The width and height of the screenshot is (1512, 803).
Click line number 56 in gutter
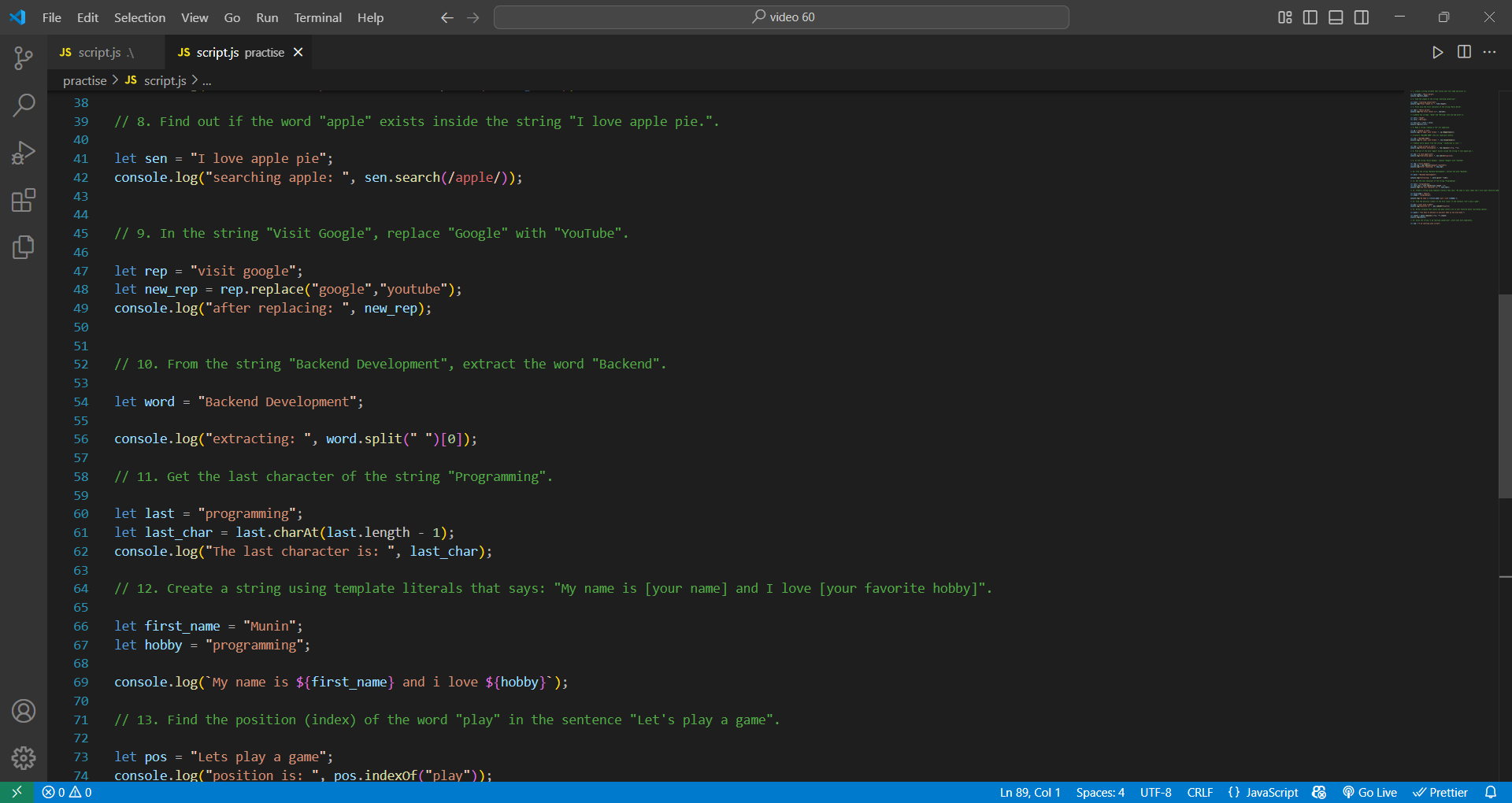[x=81, y=439]
